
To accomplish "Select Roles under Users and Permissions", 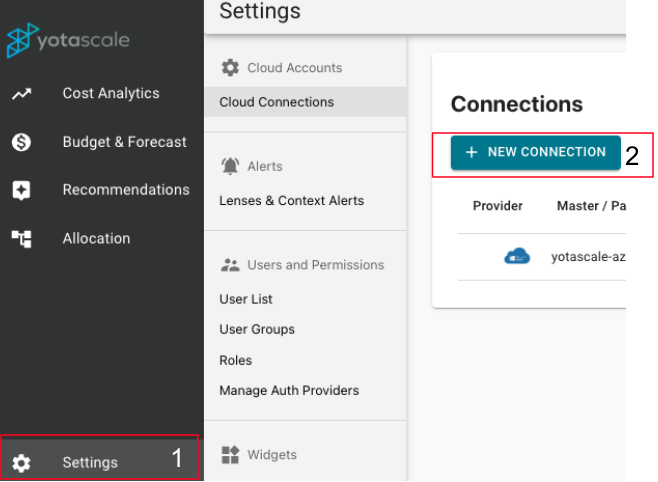I will click(x=236, y=360).
